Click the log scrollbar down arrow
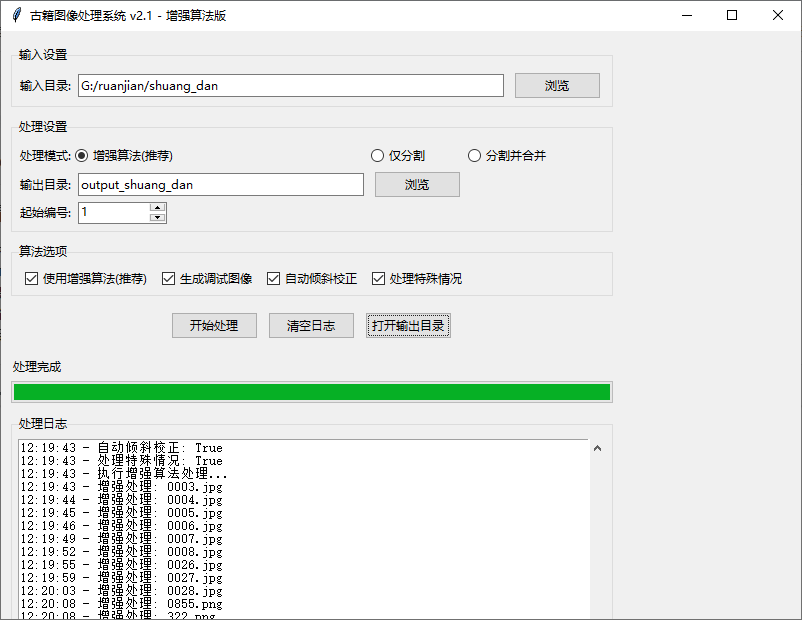The height and width of the screenshot is (620, 802). point(599,613)
